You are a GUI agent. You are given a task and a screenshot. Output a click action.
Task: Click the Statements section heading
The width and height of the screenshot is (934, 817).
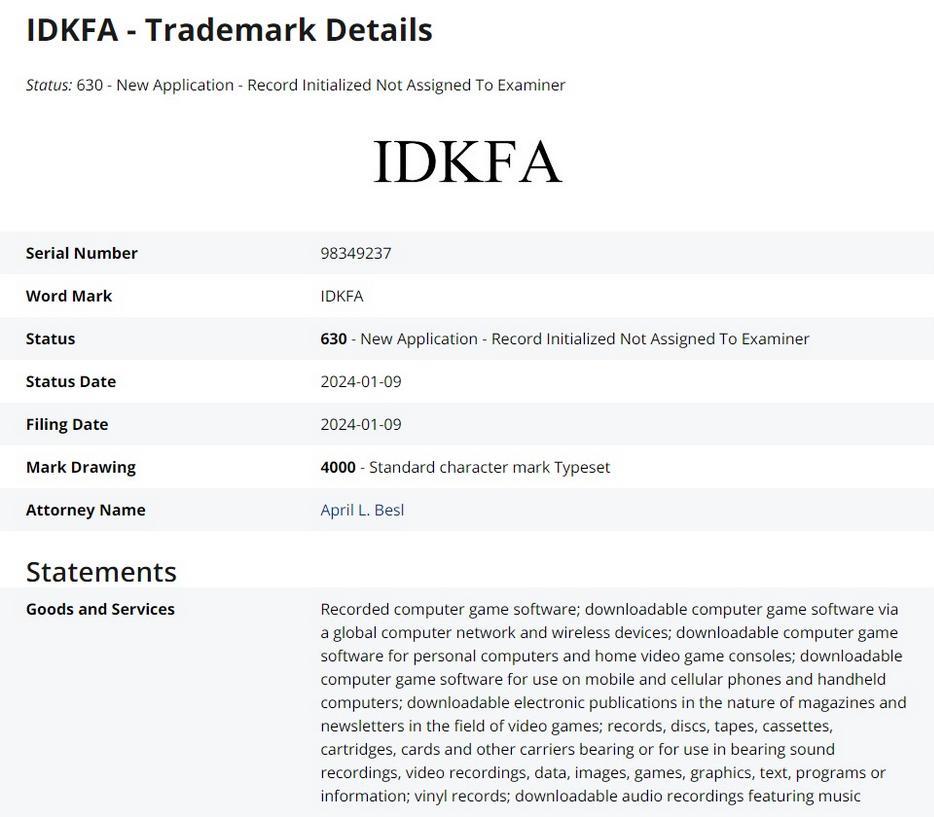click(x=101, y=572)
